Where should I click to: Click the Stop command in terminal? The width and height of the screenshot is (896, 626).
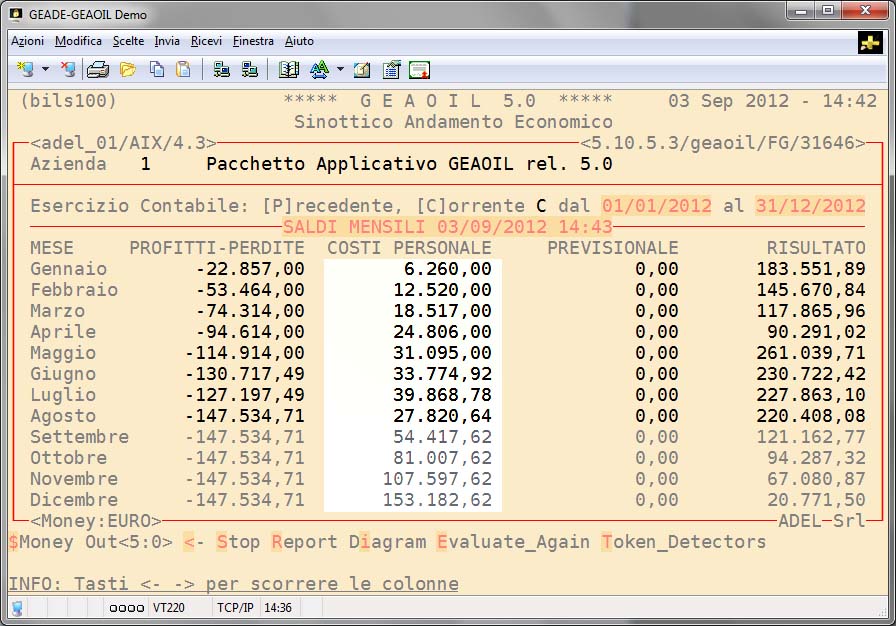(238, 542)
